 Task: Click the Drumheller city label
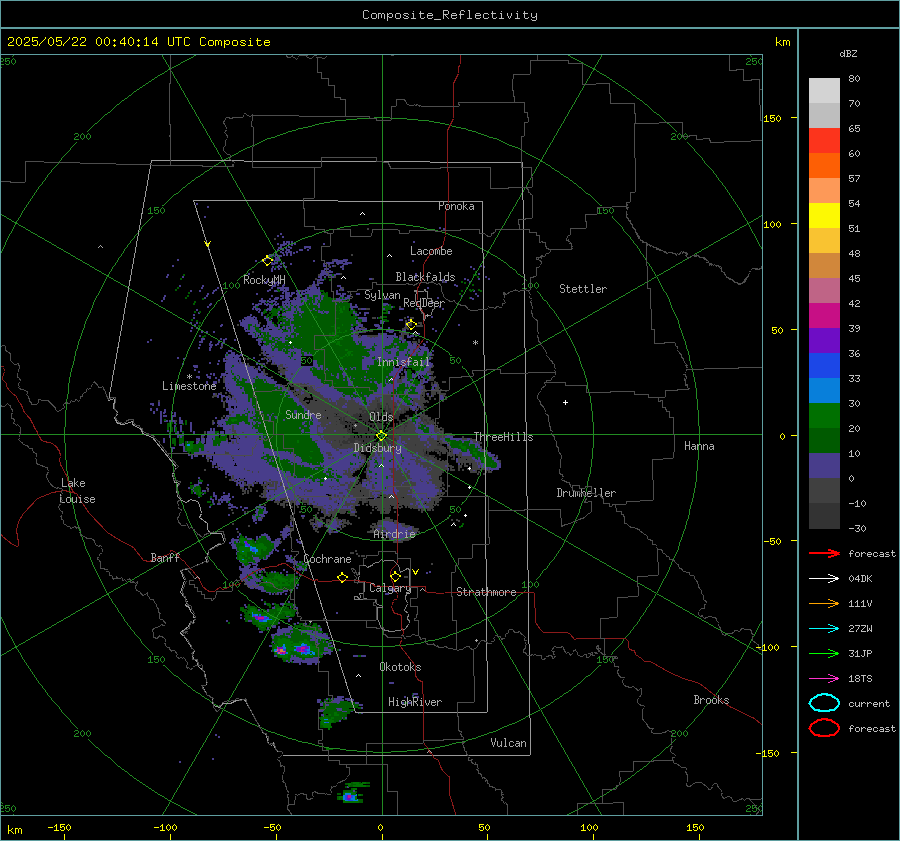586,493
